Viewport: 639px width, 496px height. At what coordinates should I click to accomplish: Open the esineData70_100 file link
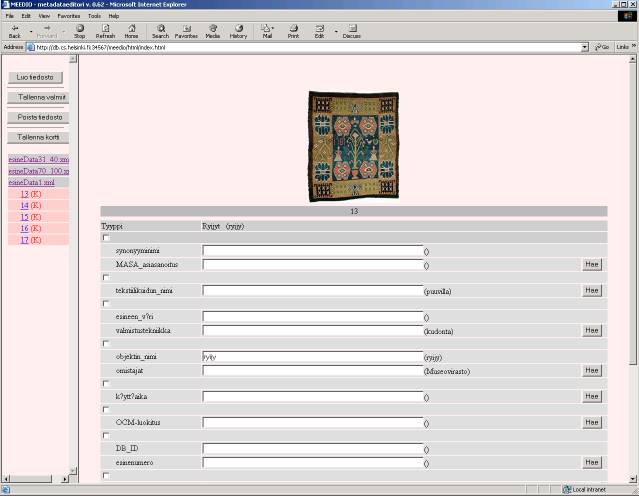point(39,171)
